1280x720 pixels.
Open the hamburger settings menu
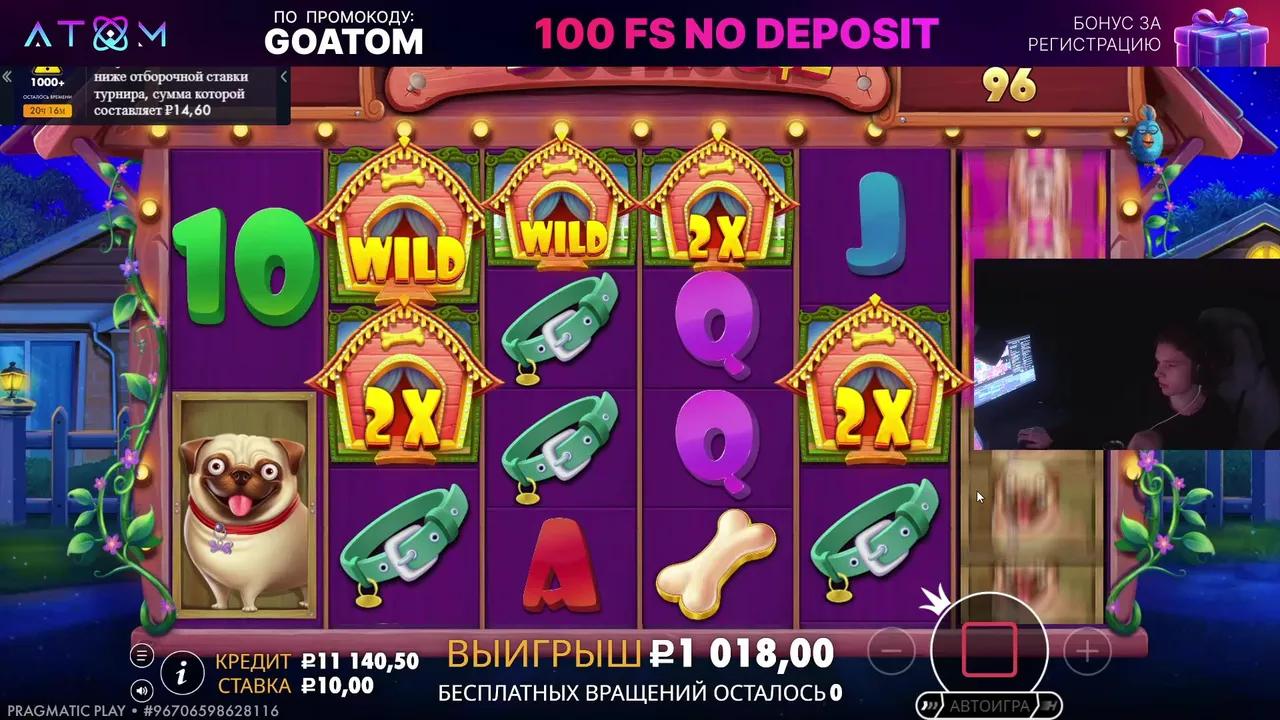[142, 656]
